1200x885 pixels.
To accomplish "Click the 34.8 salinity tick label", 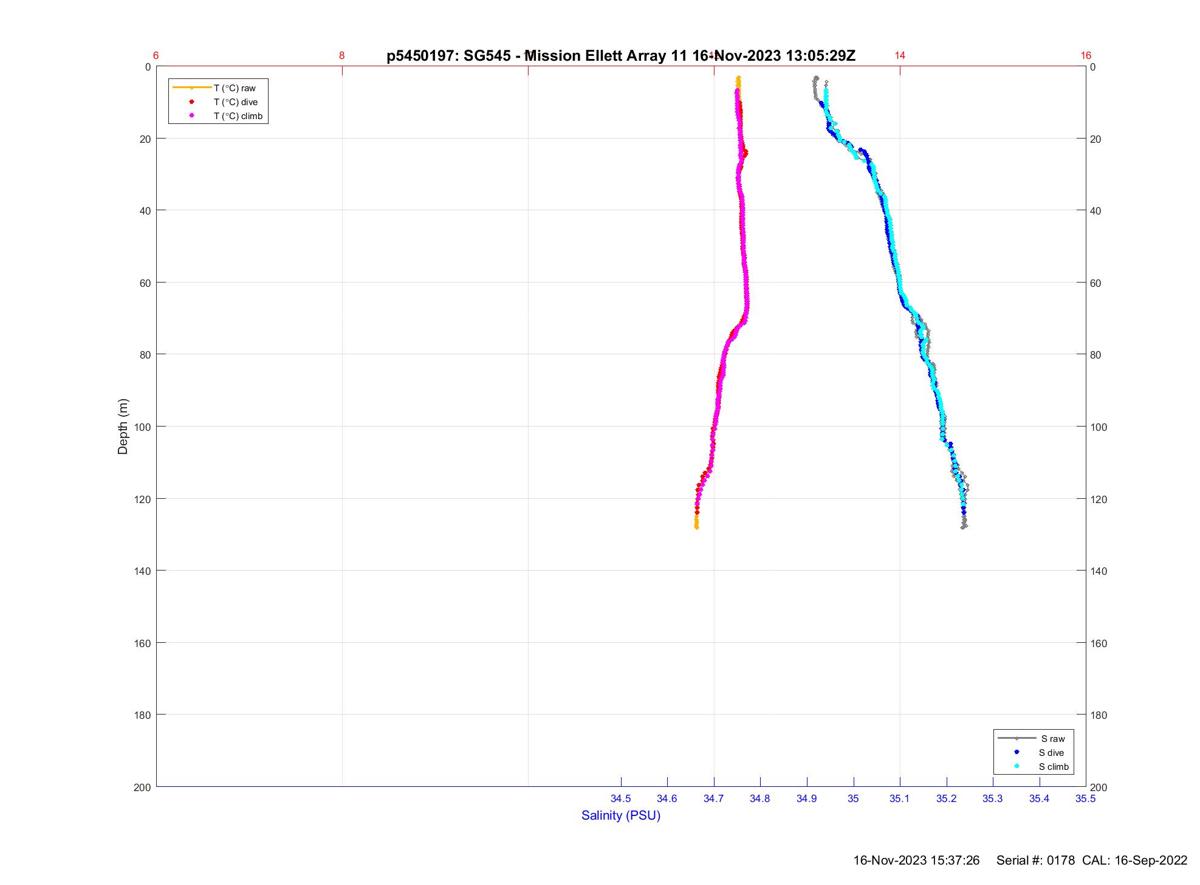I will pyautogui.click(x=760, y=798).
